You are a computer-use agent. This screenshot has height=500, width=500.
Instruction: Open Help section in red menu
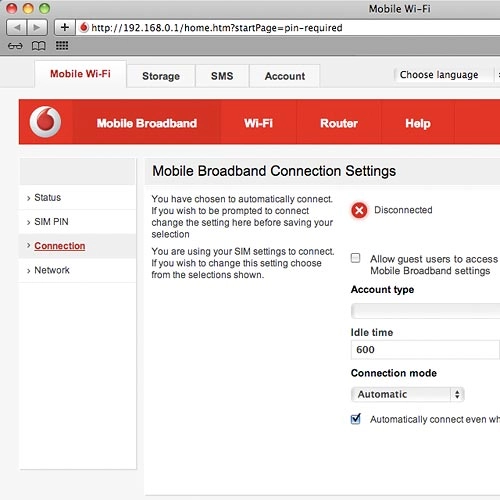(x=418, y=123)
